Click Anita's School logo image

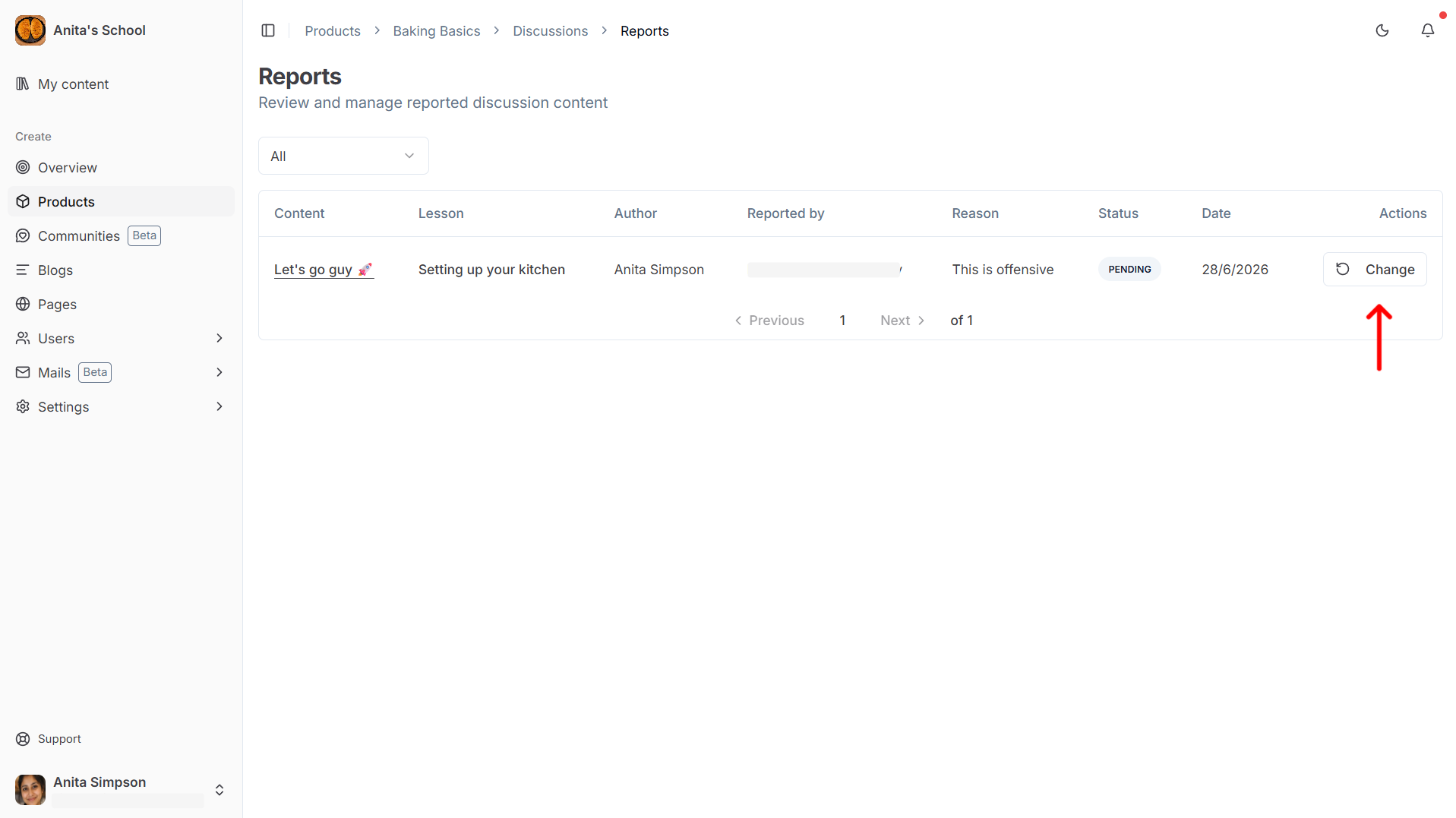30,30
